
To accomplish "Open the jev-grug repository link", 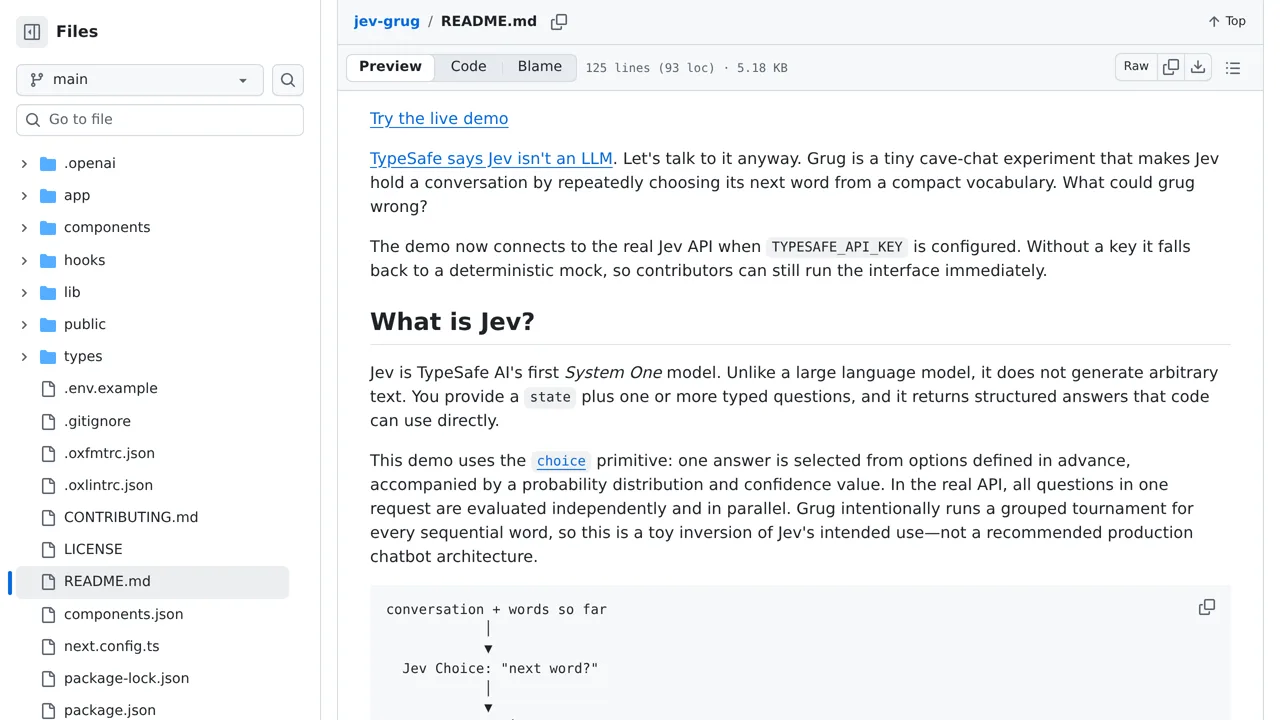I will pyautogui.click(x=387, y=21).
